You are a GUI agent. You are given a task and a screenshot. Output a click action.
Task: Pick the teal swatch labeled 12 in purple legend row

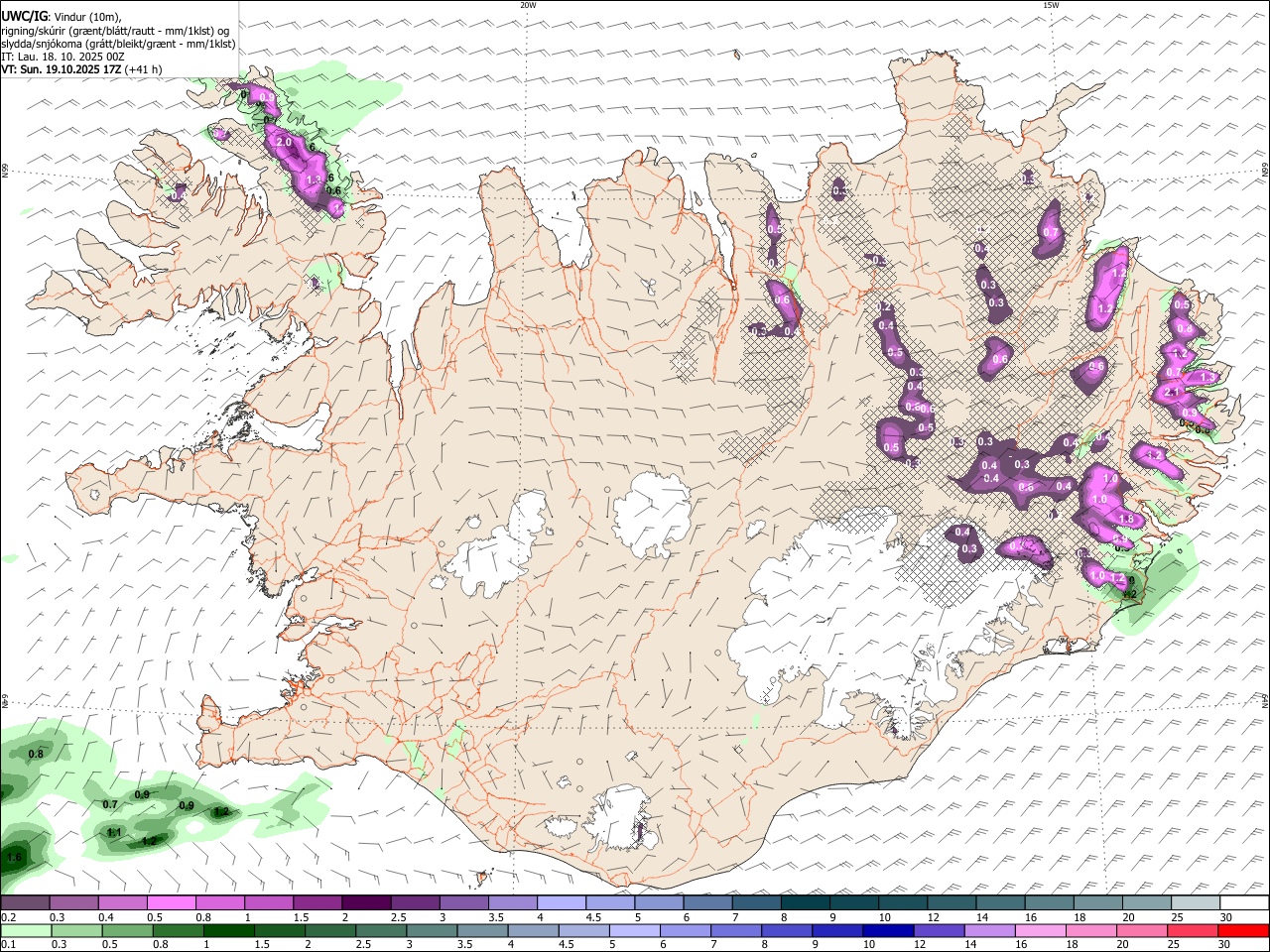click(x=951, y=902)
